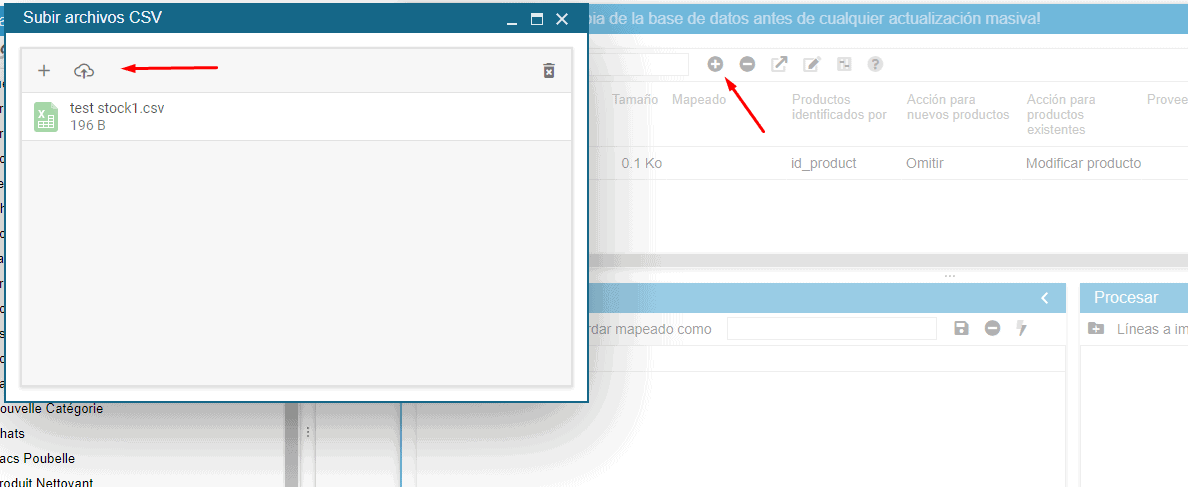The height and width of the screenshot is (487, 1188).
Task: Add a CSV file with the round plus icon
Action: pos(715,64)
